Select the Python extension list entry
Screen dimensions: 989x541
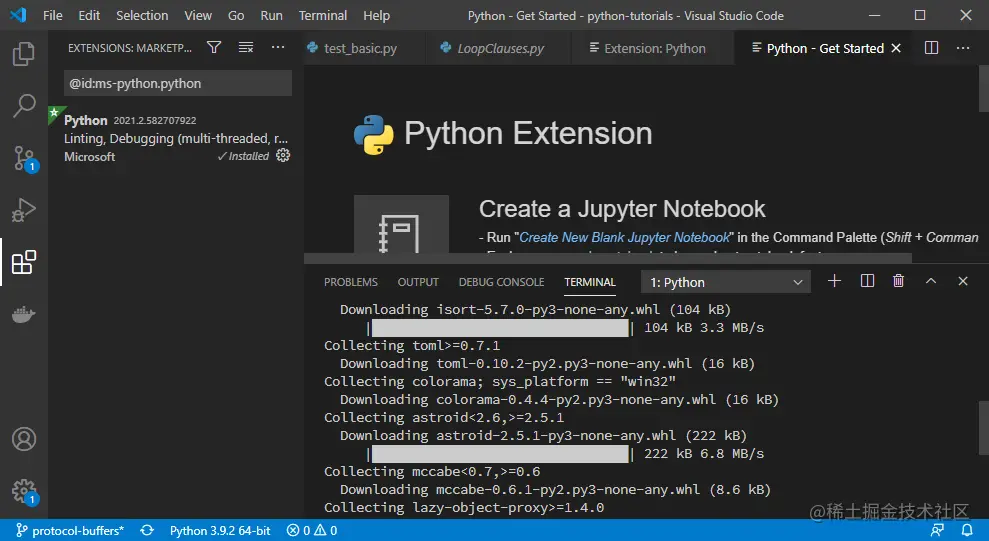click(176, 138)
